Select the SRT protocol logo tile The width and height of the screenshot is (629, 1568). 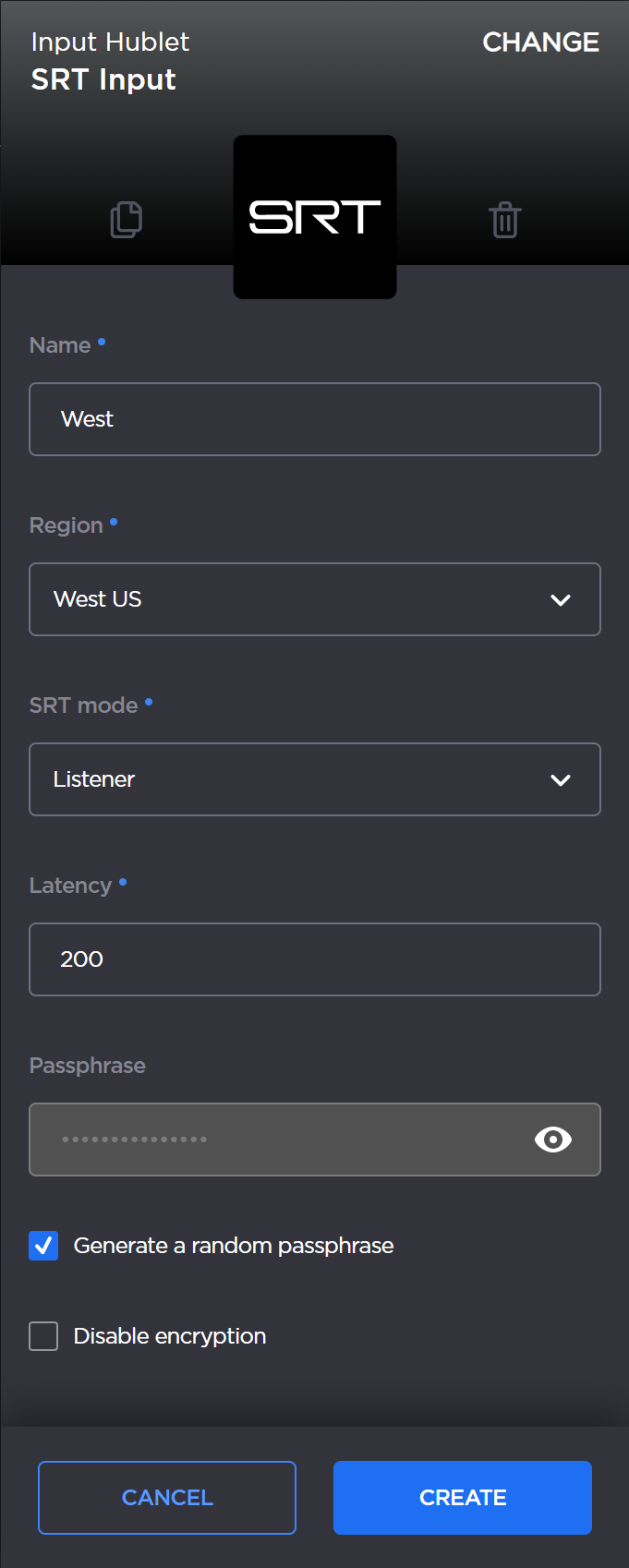pyautogui.click(x=314, y=217)
